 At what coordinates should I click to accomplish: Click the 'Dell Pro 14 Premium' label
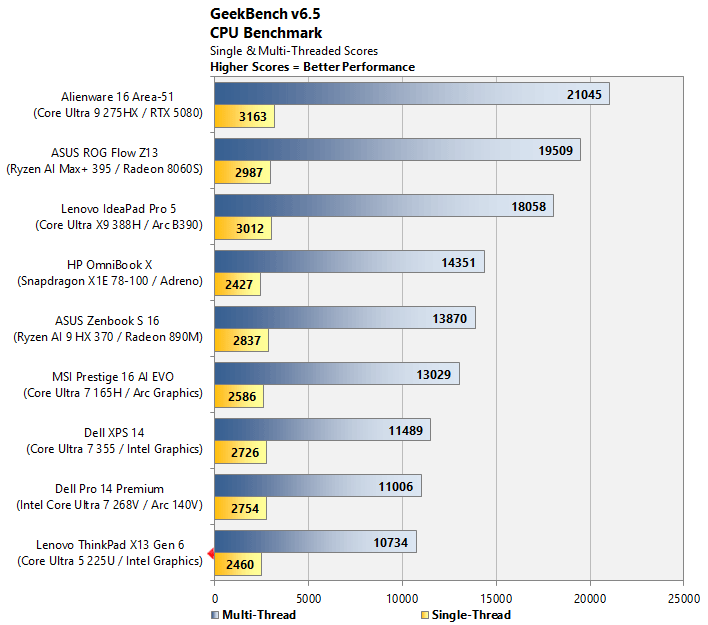pos(109,489)
